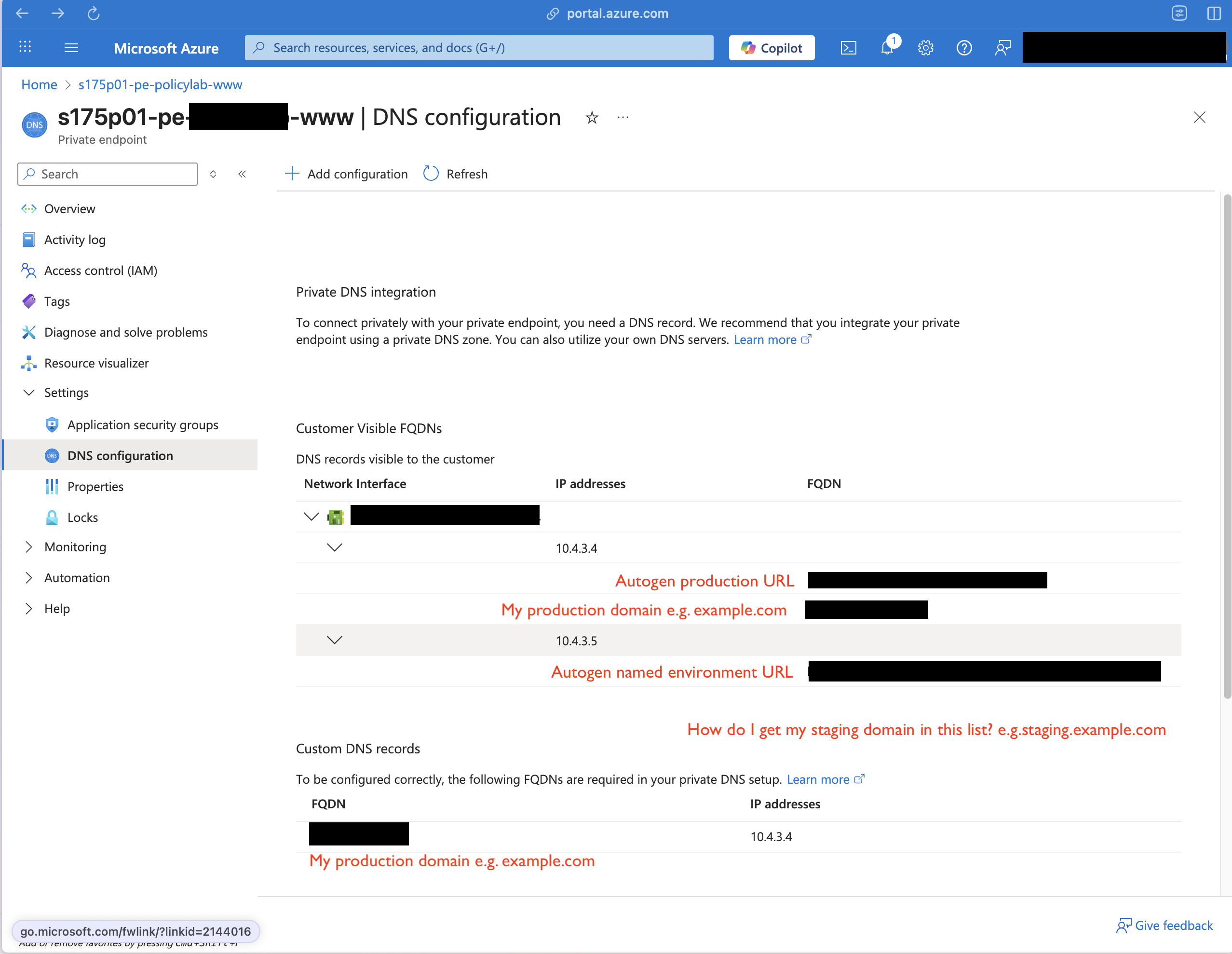
Task: Select Activity log in the sidebar menu
Action: click(75, 239)
